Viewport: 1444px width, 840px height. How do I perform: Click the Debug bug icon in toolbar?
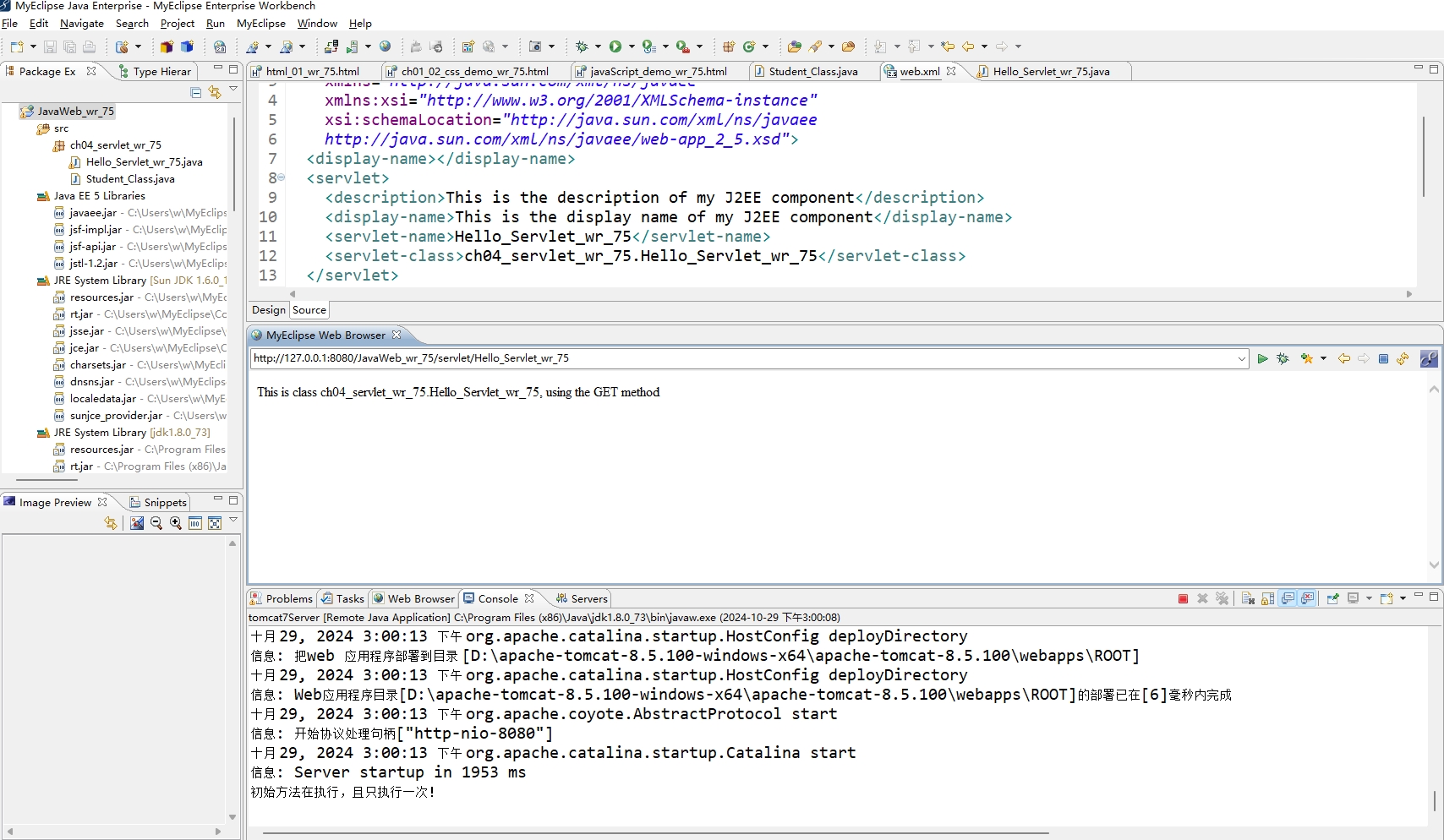click(x=582, y=46)
